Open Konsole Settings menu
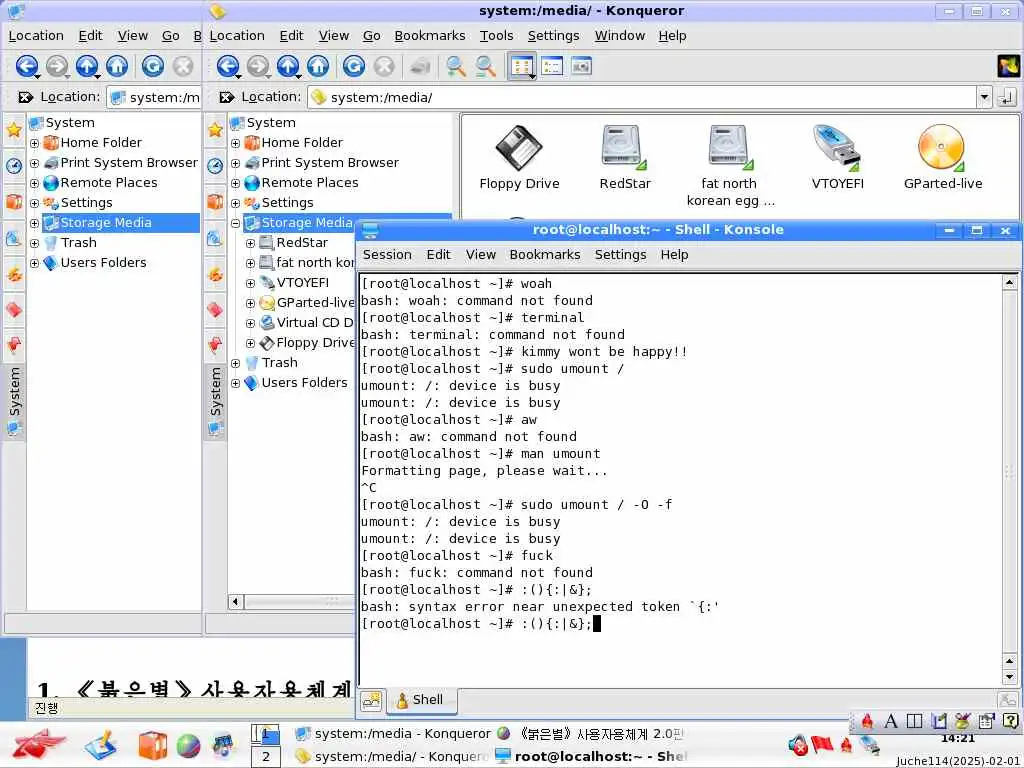 coord(620,255)
